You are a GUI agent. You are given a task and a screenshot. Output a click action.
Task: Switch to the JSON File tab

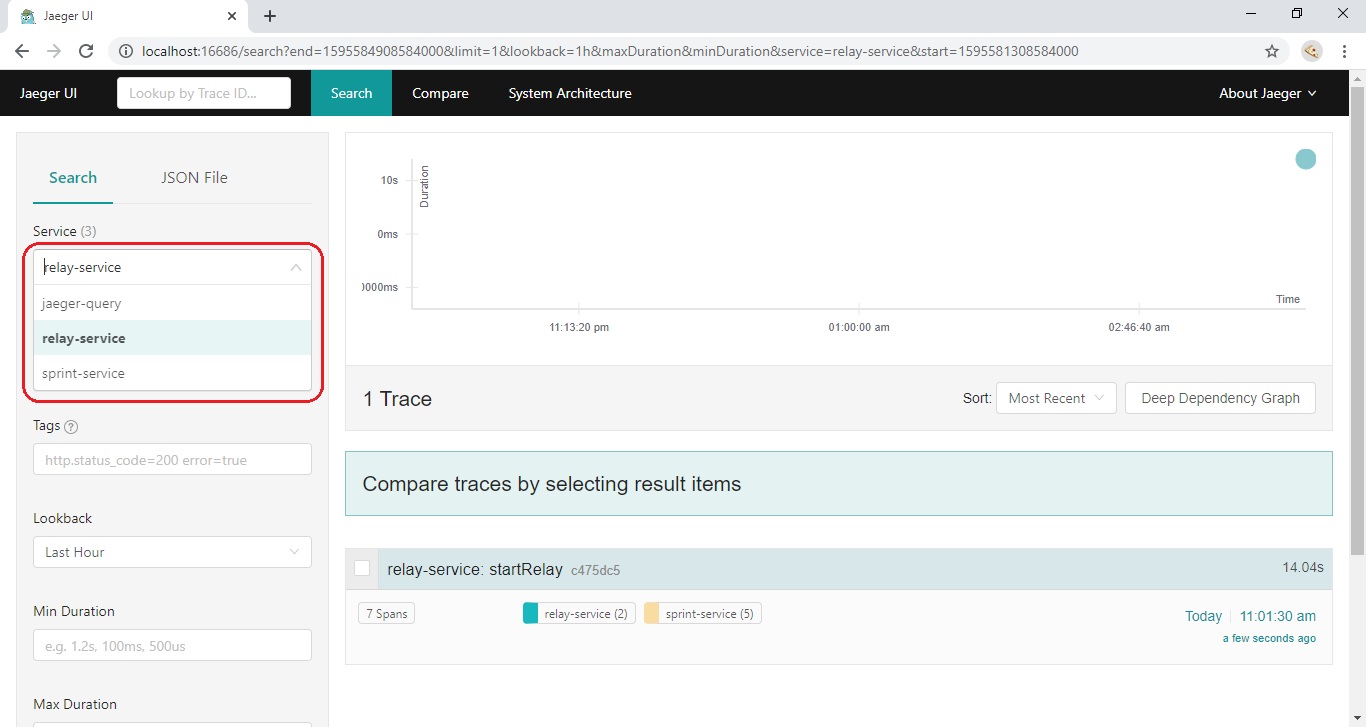click(x=194, y=178)
